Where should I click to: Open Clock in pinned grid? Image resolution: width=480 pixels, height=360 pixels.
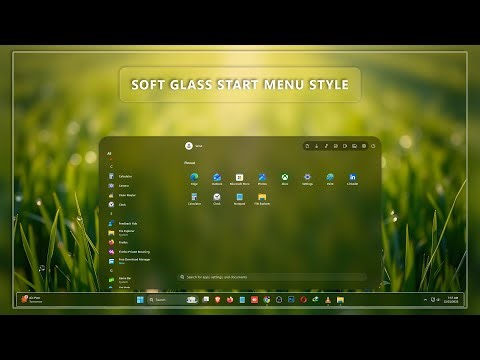217,199
